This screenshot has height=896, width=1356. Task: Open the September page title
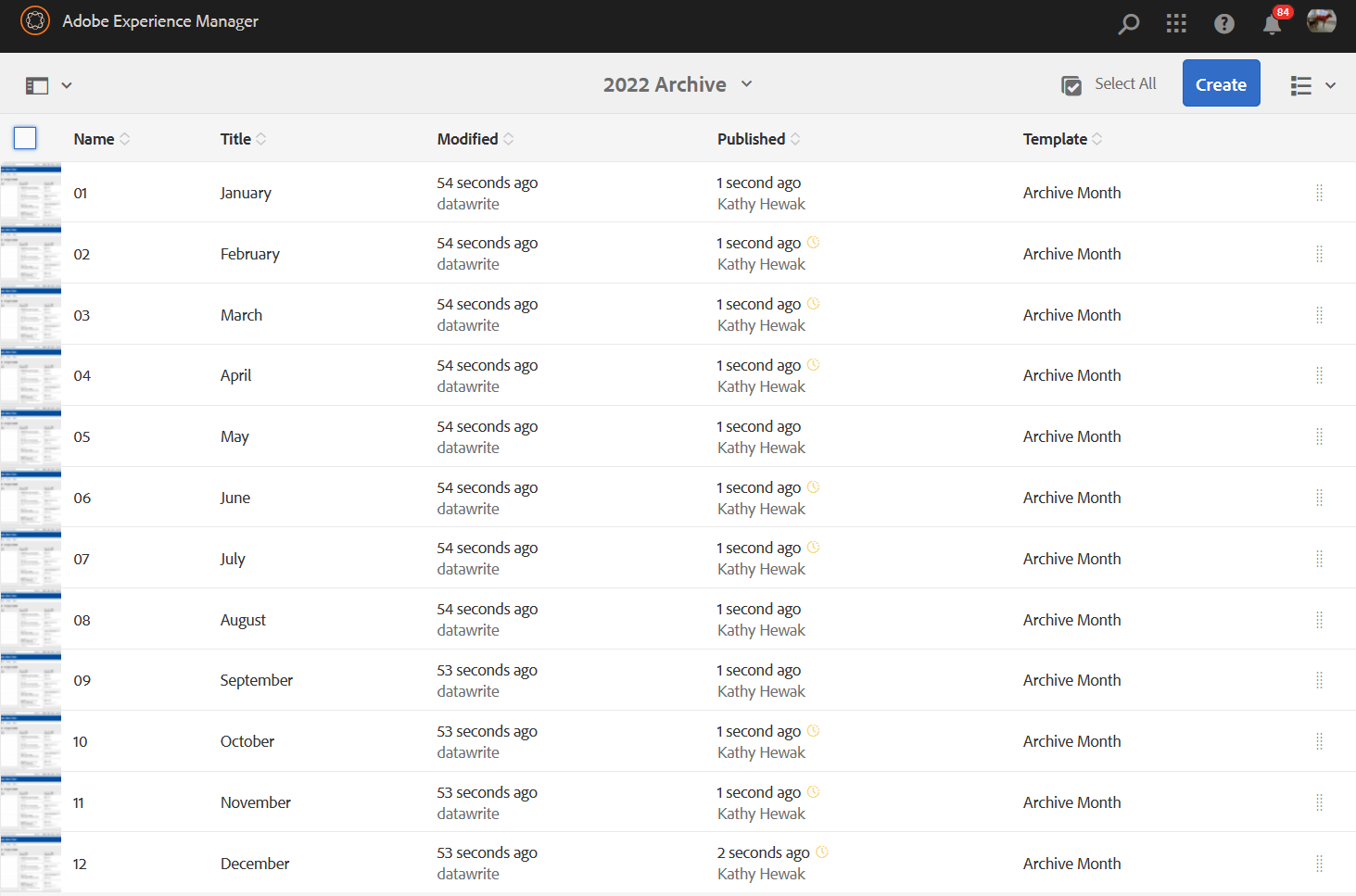coord(256,680)
